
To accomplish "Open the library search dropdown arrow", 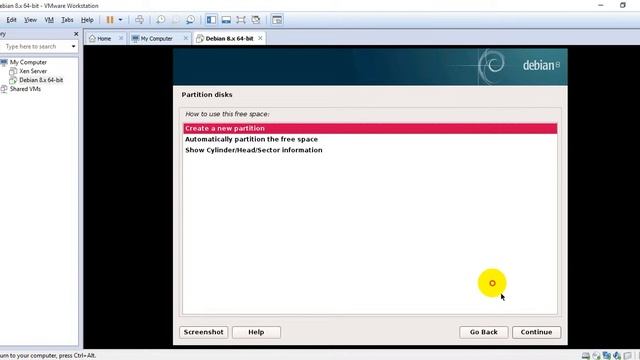I will click(73, 47).
